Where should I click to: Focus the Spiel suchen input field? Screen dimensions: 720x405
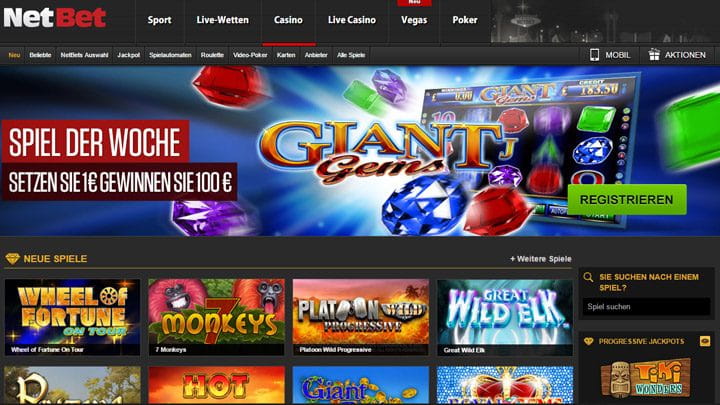(x=646, y=307)
